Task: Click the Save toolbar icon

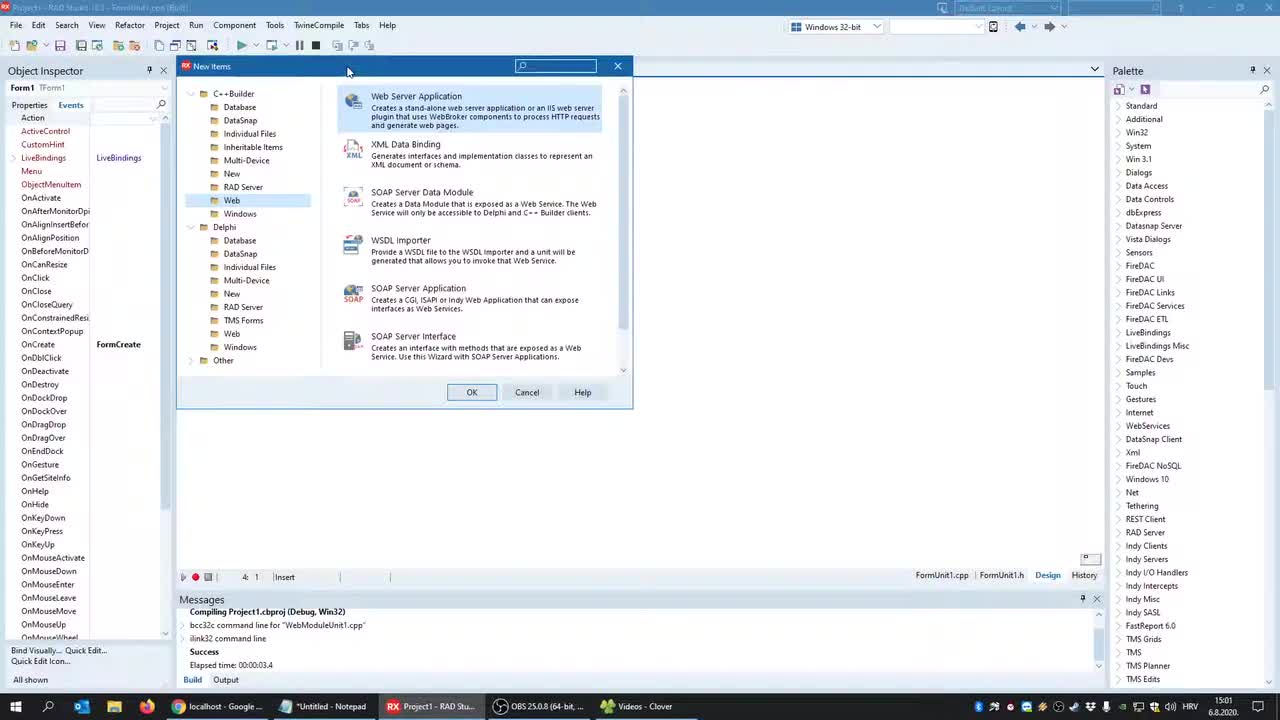Action: pos(60,45)
